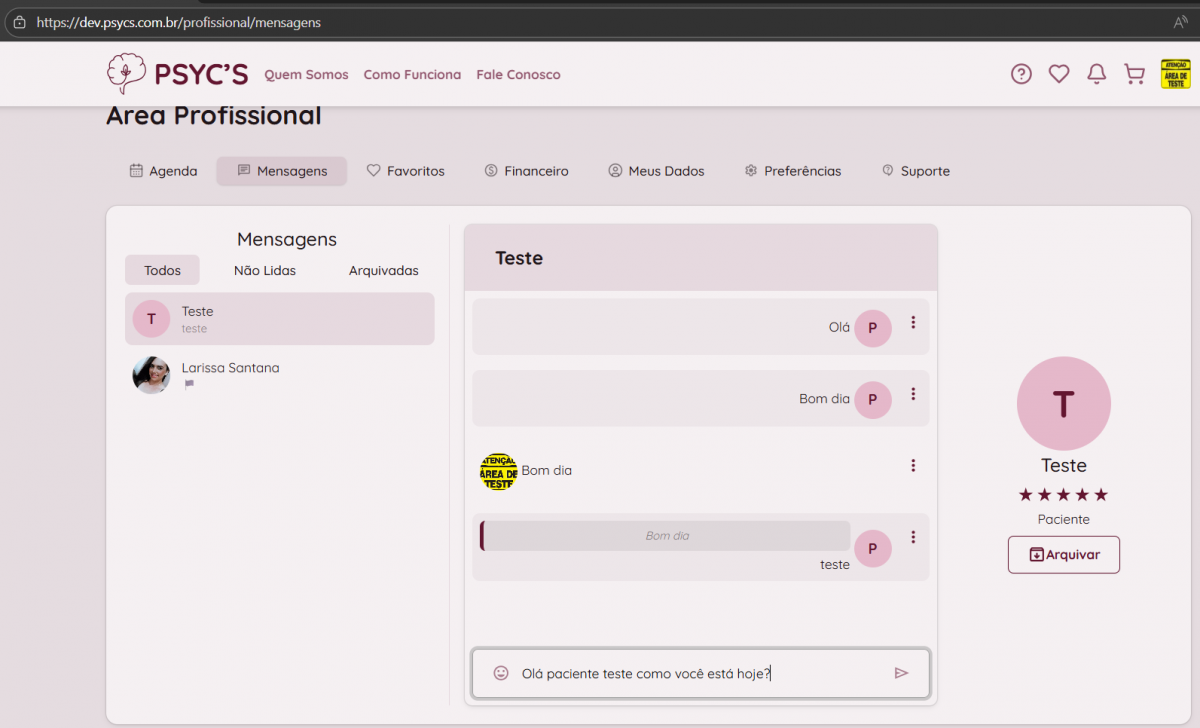Open the shopping cart icon
Viewport: 1200px width, 728px height.
1134,74
